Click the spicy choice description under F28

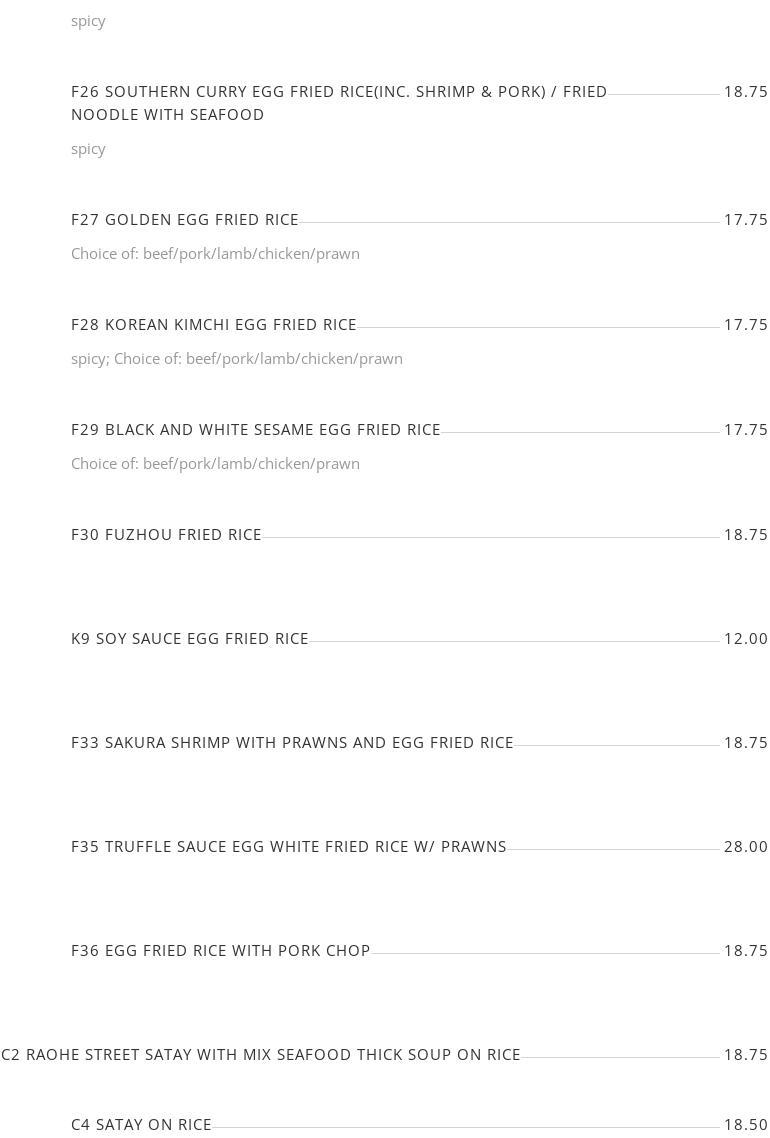click(237, 359)
